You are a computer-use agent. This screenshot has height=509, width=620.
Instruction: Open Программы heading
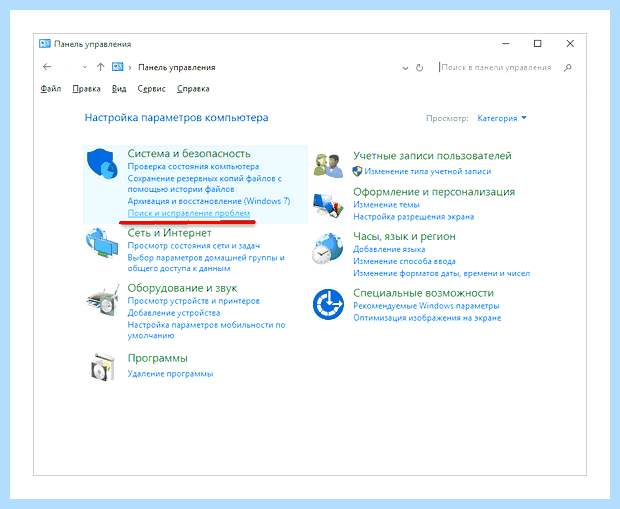coord(157,358)
